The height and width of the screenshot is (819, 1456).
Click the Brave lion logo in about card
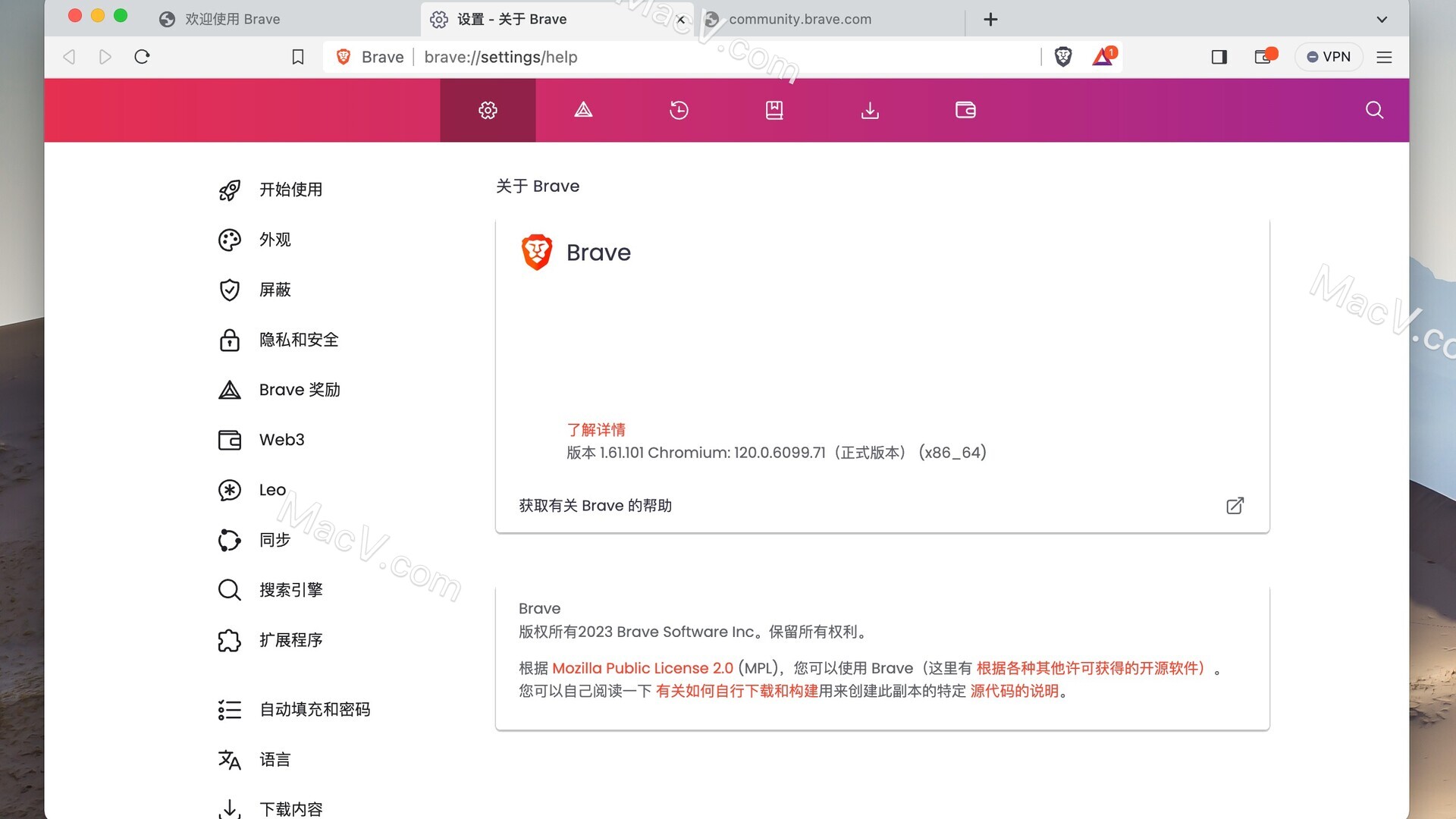point(537,253)
